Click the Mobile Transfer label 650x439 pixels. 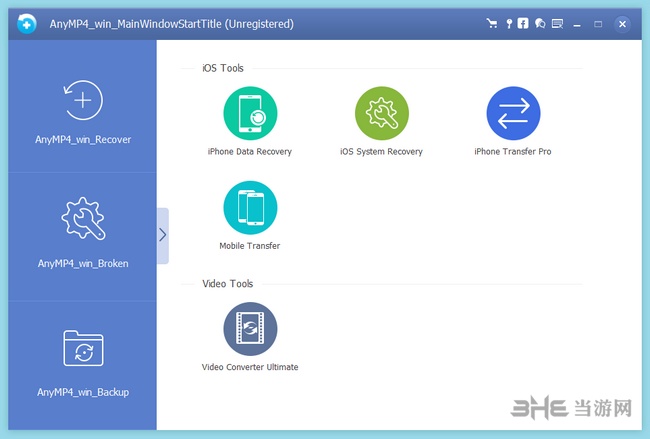tap(250, 246)
